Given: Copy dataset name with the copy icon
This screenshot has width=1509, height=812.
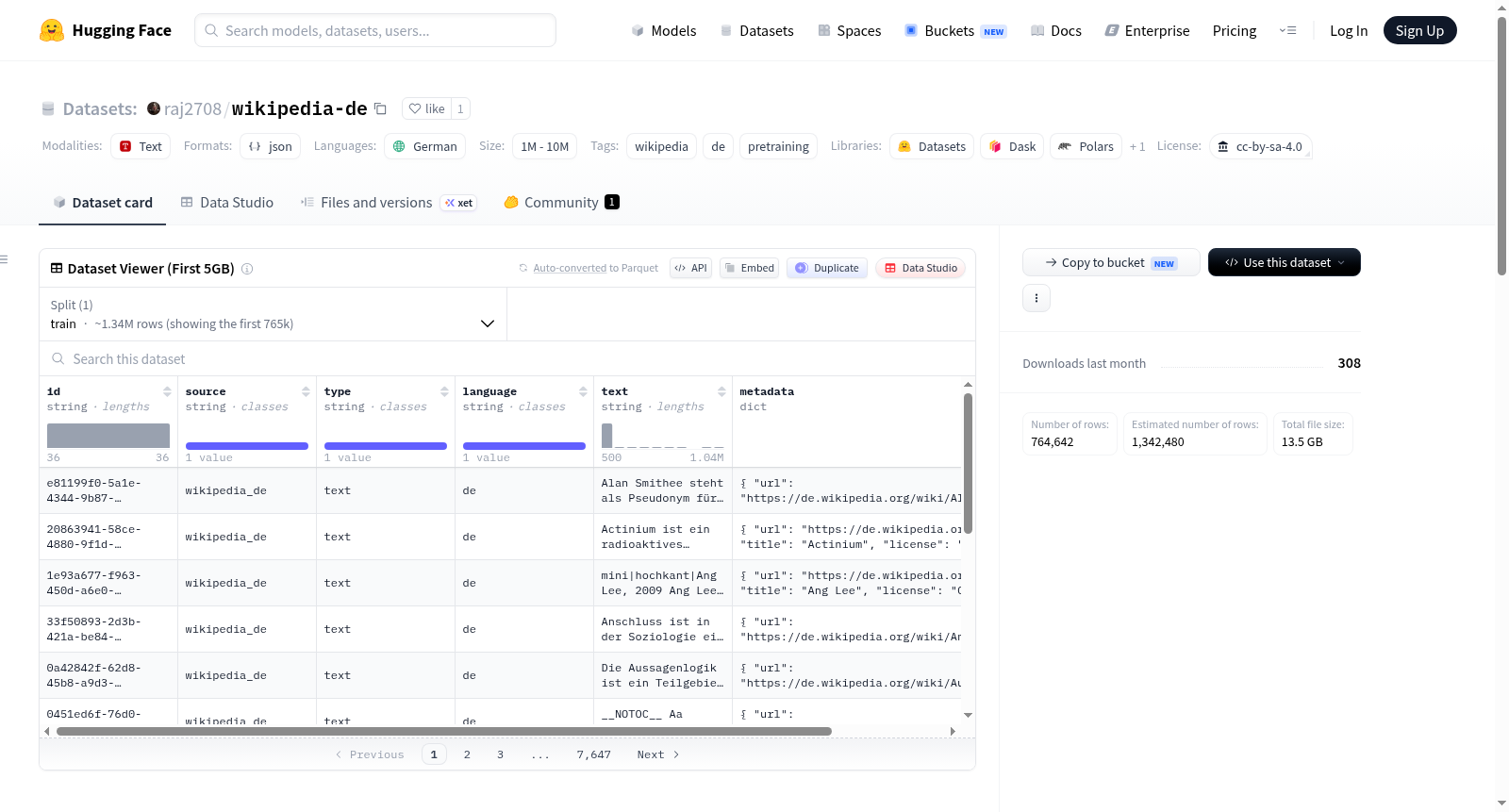Looking at the screenshot, I should coord(380,108).
